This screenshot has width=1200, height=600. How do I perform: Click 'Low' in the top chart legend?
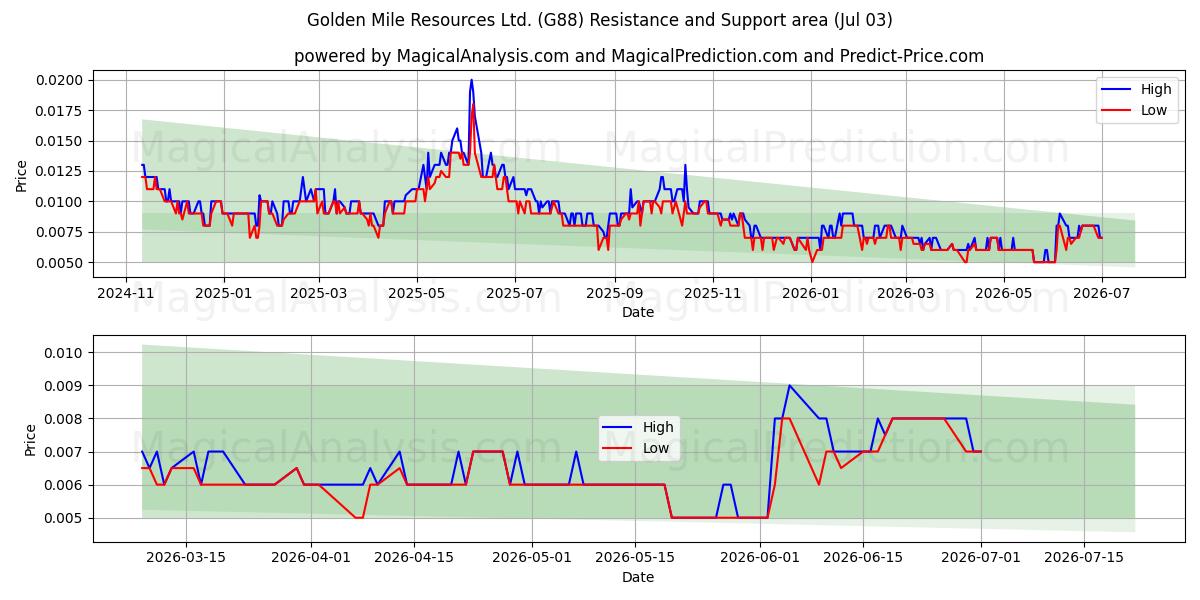1154,110
